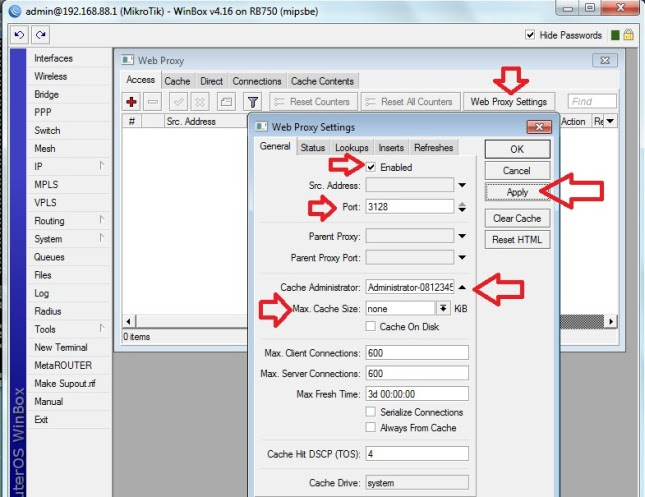Tick Serialize Connections checkbox
This screenshot has height=497, width=645.
(370, 412)
